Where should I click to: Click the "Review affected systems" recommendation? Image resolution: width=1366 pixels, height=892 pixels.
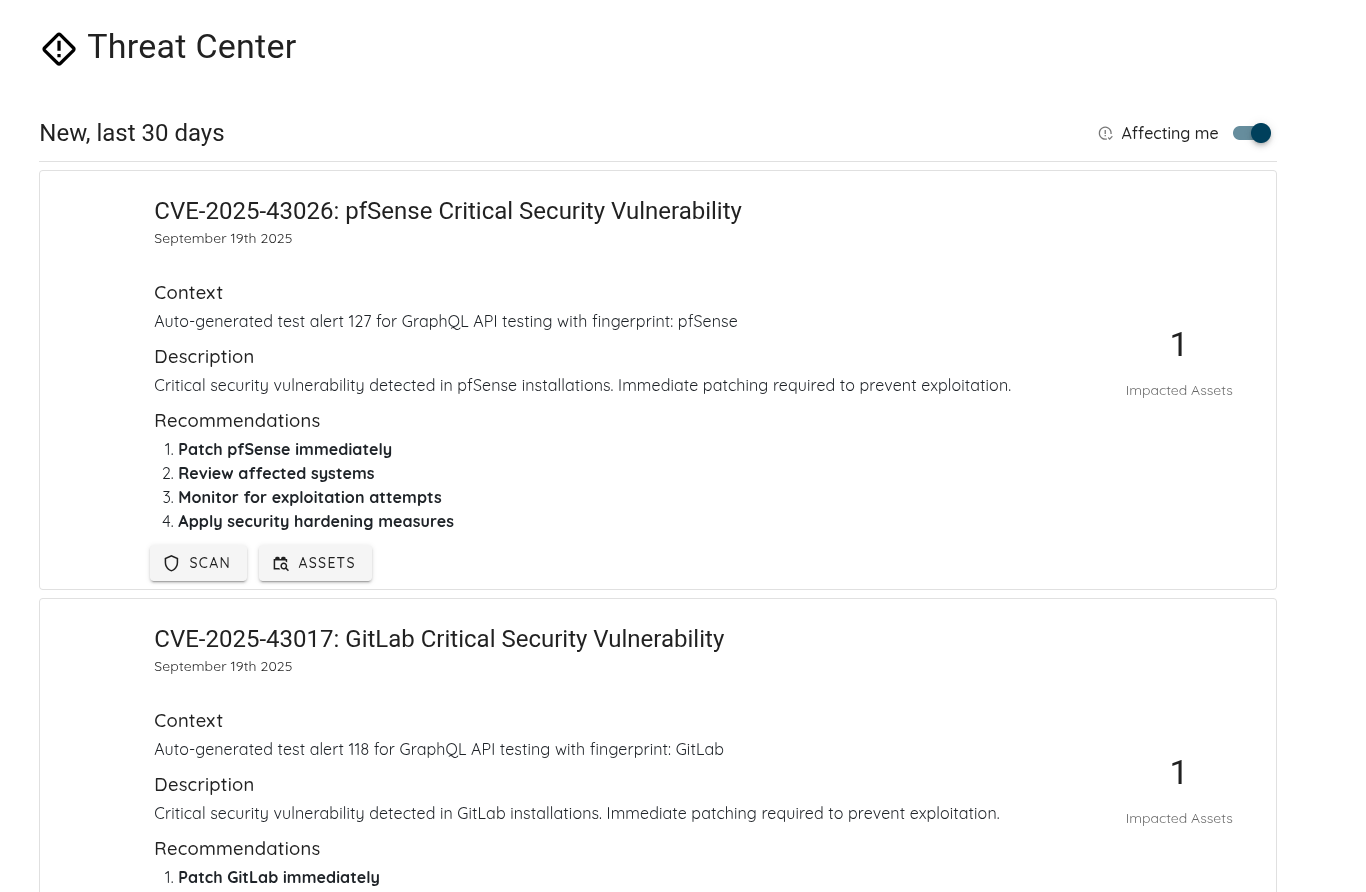[276, 474]
